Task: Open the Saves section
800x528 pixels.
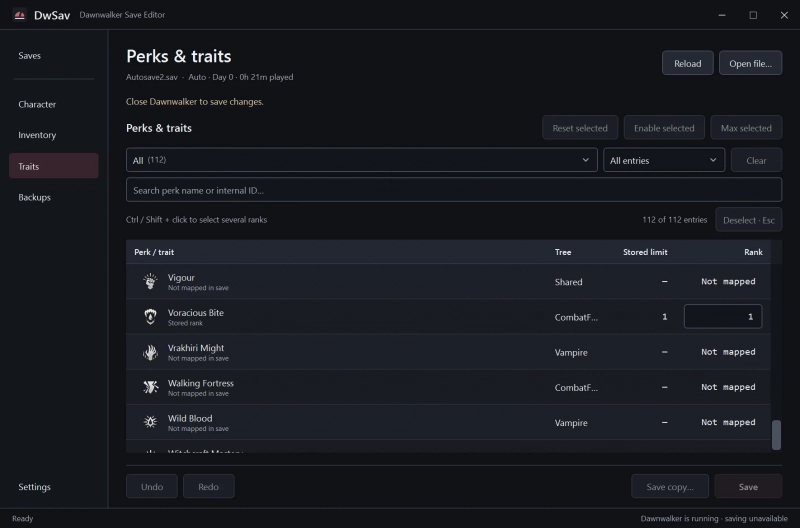Action: pos(54,56)
